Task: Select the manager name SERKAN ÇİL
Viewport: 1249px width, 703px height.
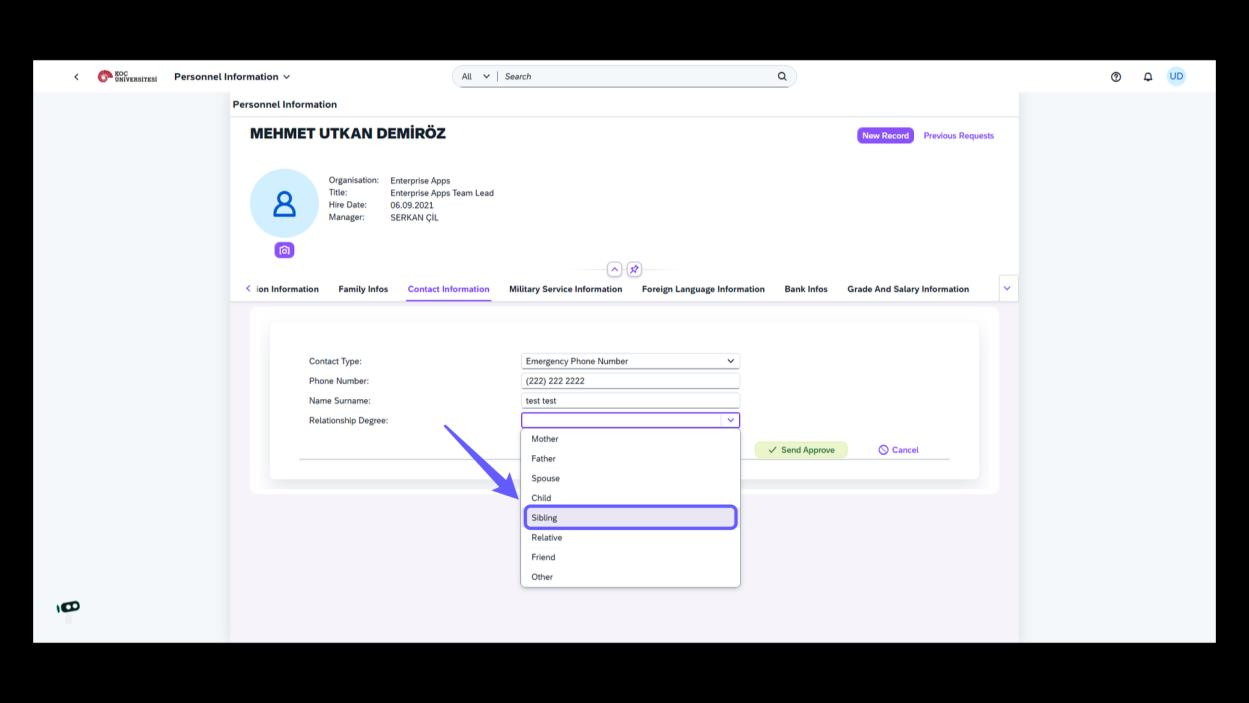Action: tap(414, 217)
